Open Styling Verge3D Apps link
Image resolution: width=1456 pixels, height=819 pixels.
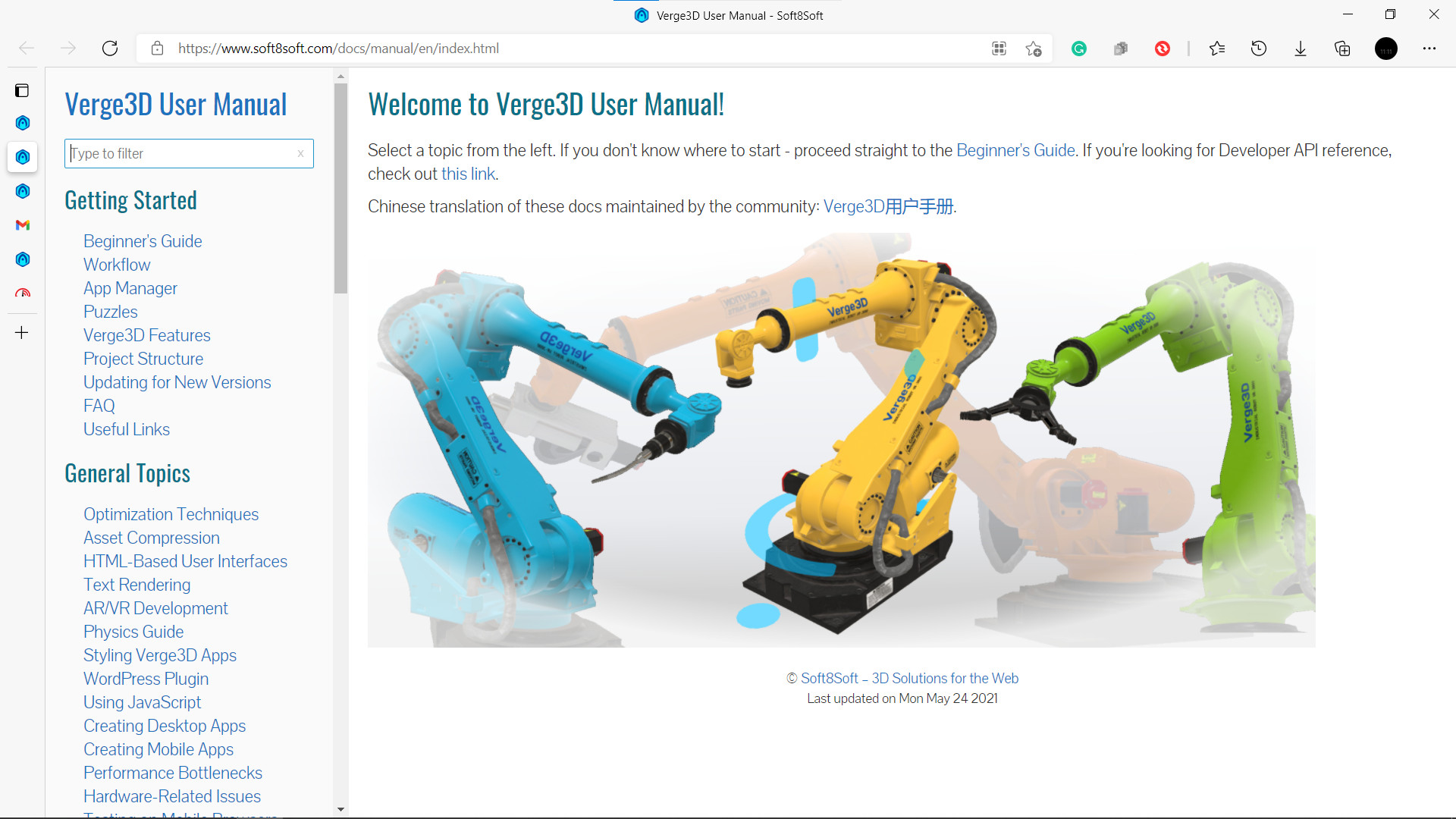pyautogui.click(x=160, y=655)
